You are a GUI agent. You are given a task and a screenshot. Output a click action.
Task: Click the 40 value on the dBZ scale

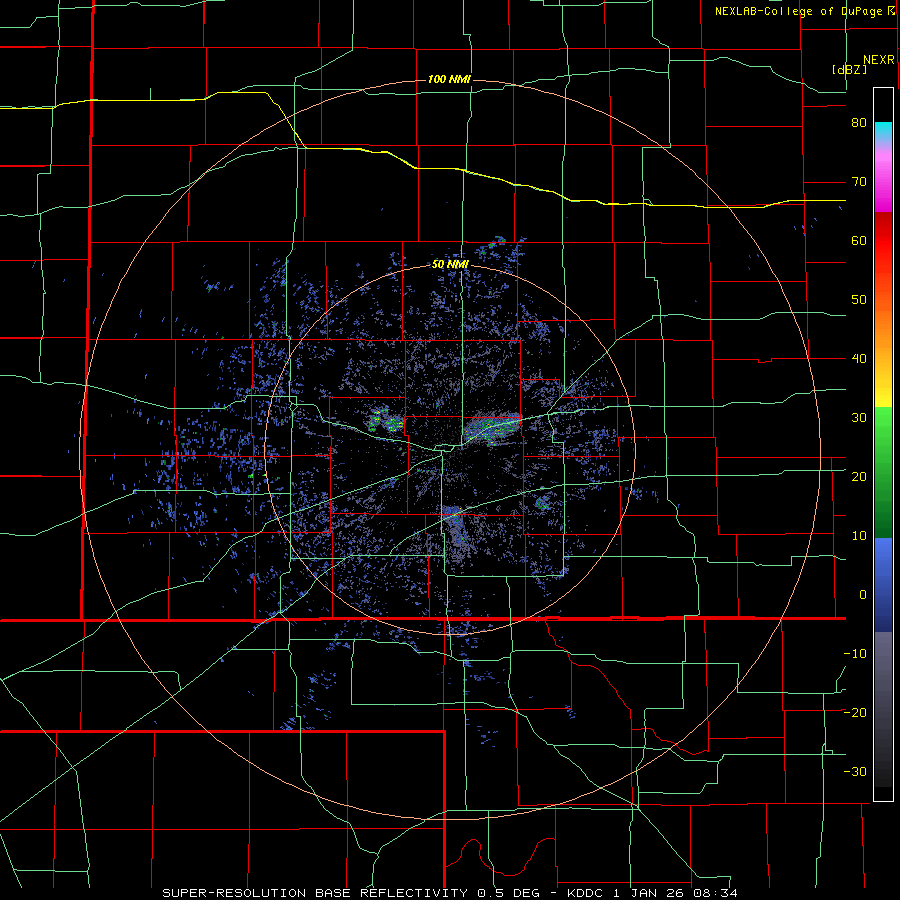(x=859, y=359)
